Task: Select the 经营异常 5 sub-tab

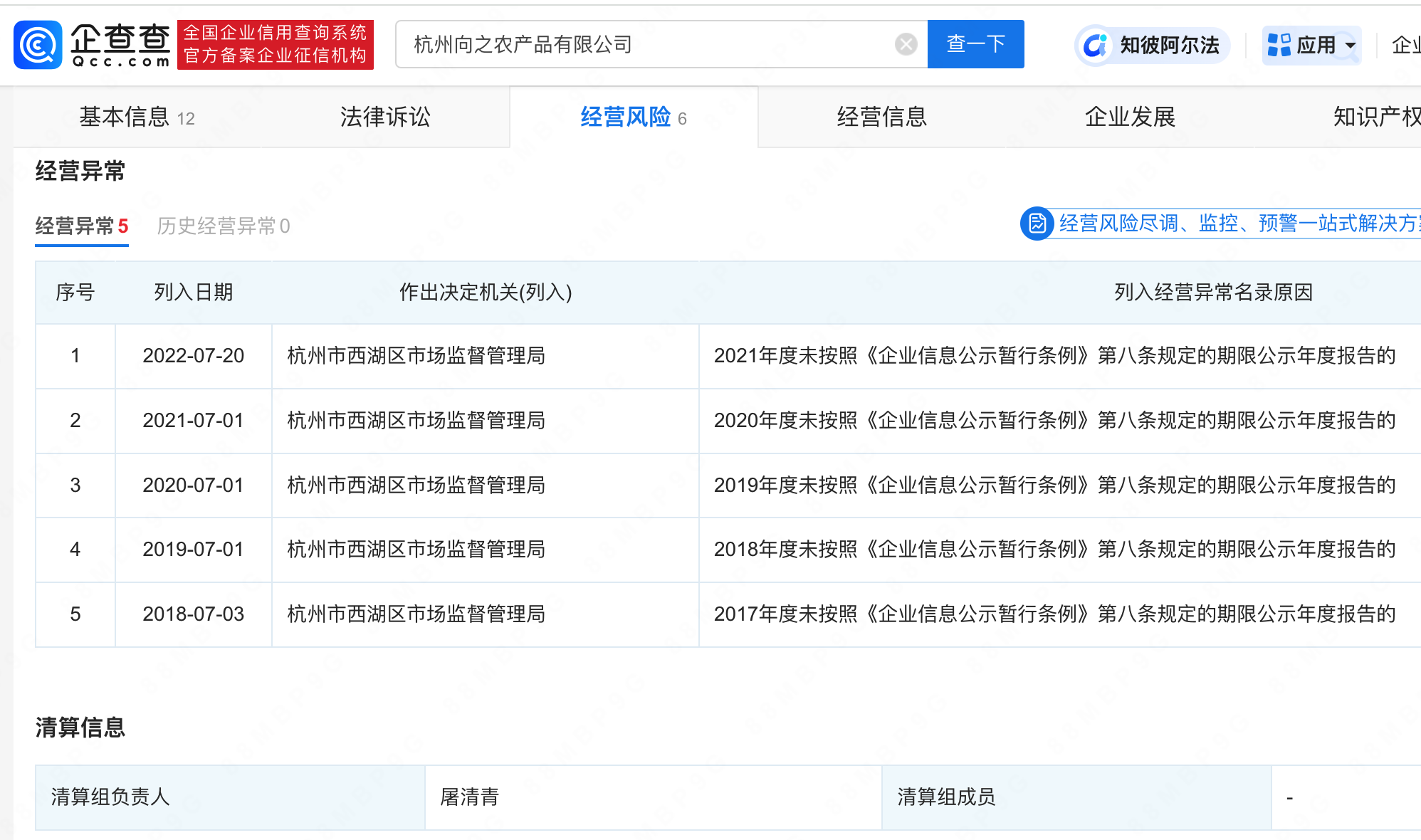Action: (81, 226)
